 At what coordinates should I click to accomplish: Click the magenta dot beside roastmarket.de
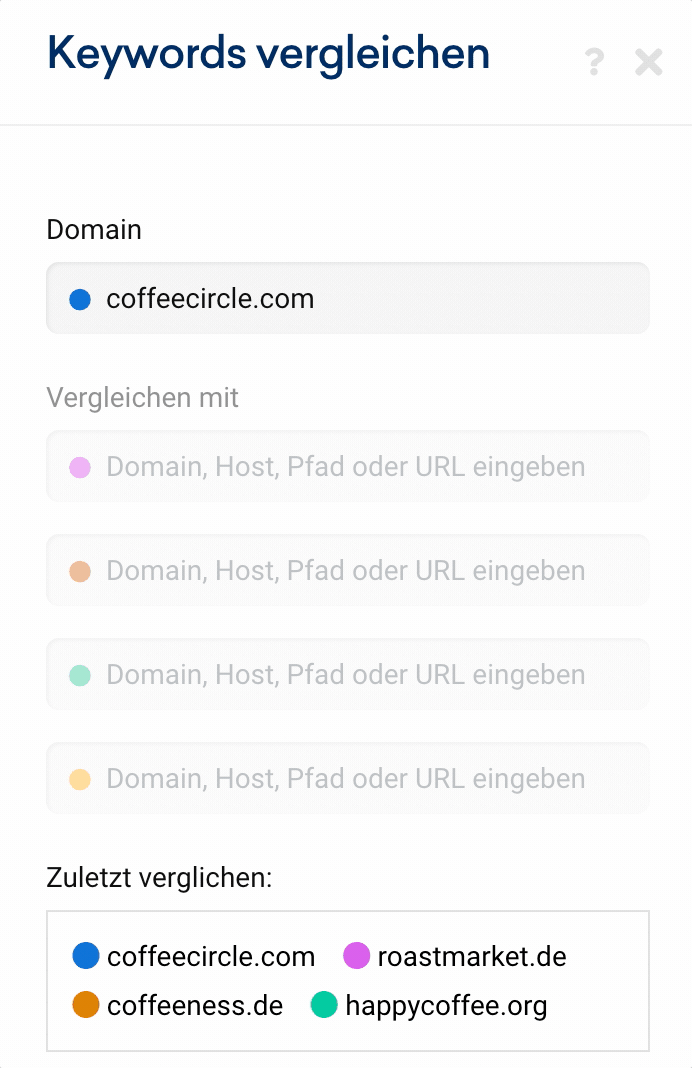point(357,956)
